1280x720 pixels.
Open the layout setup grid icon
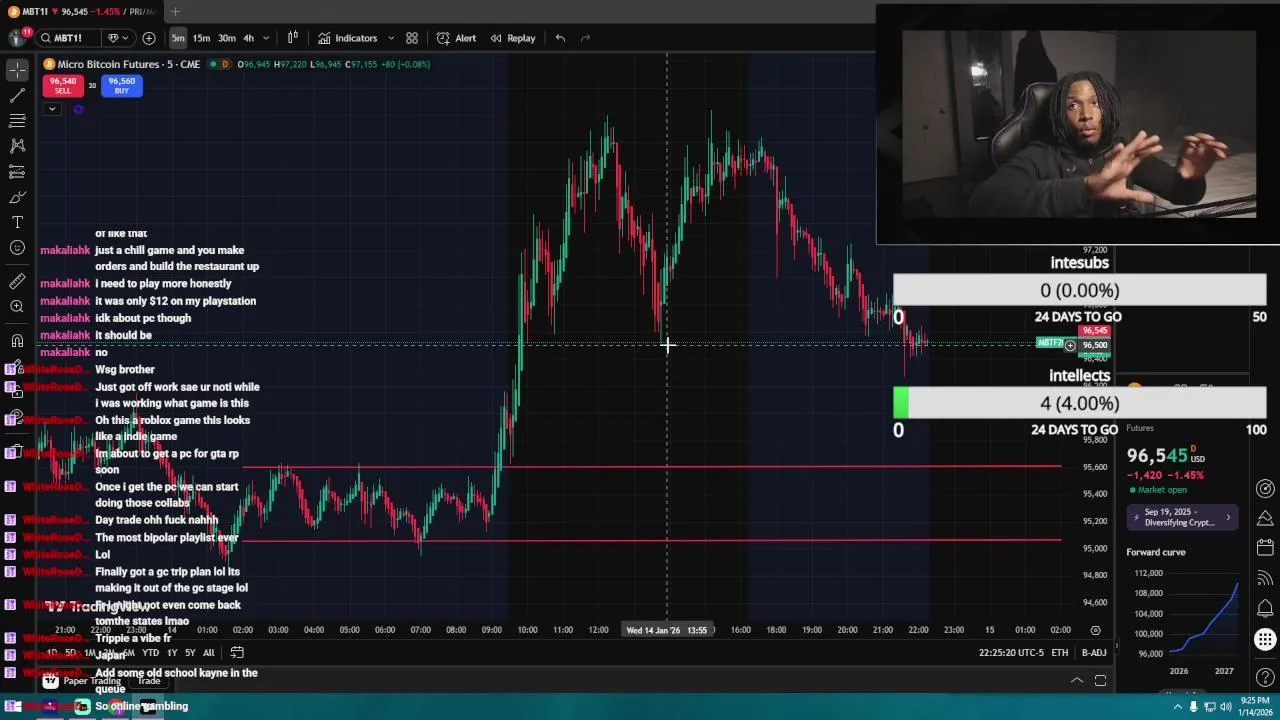[x=412, y=38]
